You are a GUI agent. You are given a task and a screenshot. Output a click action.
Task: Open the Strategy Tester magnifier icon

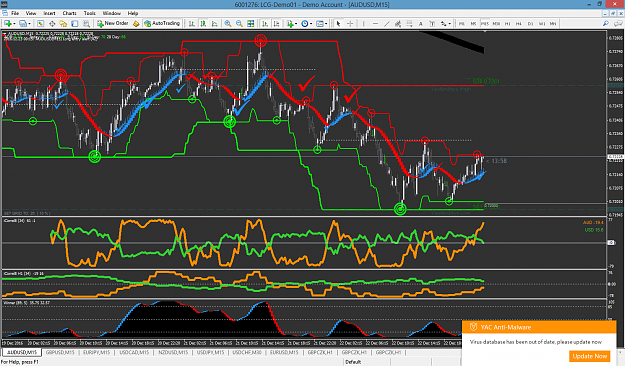tap(86, 24)
